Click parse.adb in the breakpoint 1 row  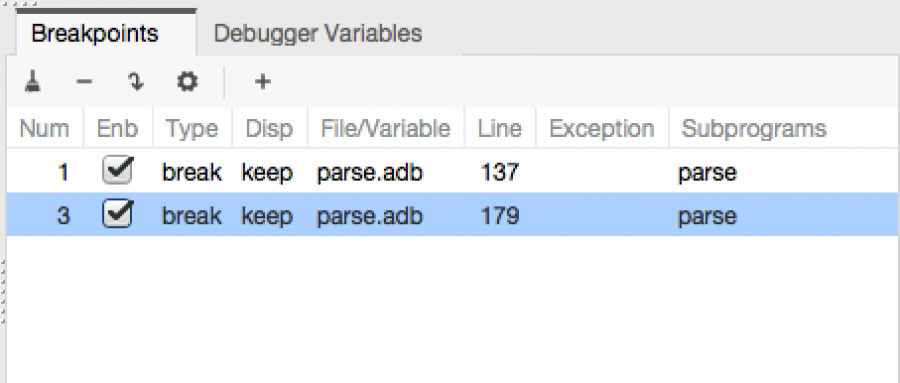370,172
